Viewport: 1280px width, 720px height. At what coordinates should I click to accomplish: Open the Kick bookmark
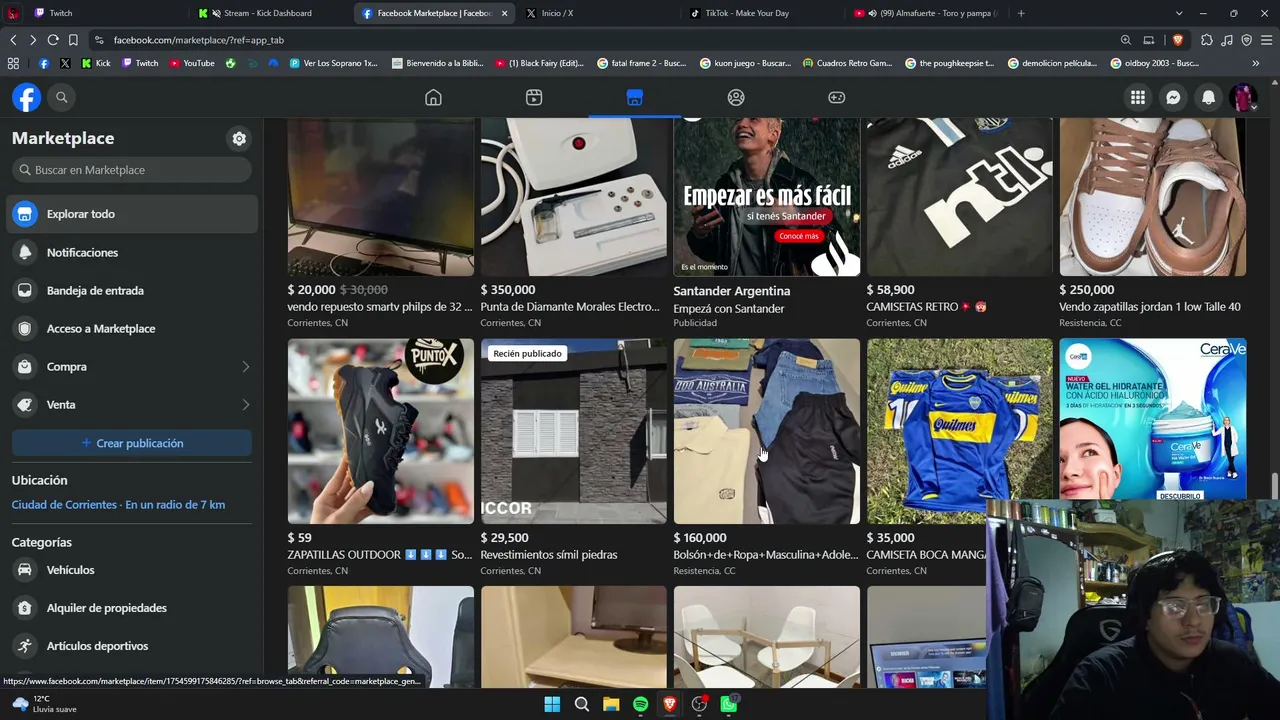(x=96, y=63)
